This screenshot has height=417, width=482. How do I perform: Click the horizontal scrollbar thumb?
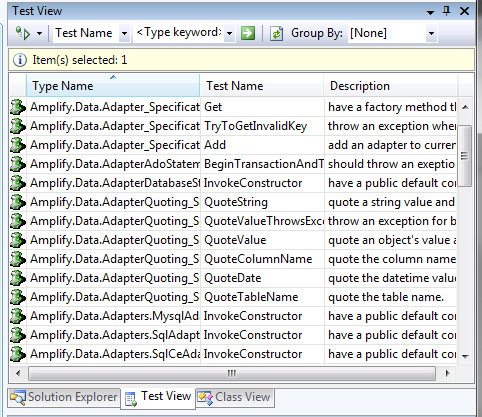[x=232, y=373]
